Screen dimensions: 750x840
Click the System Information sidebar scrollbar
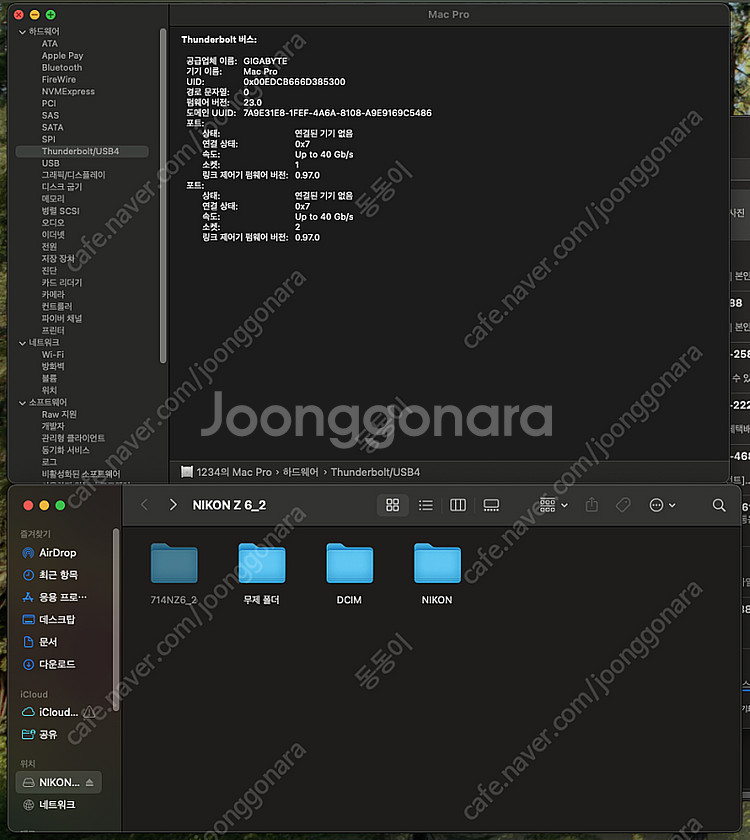pos(163,196)
